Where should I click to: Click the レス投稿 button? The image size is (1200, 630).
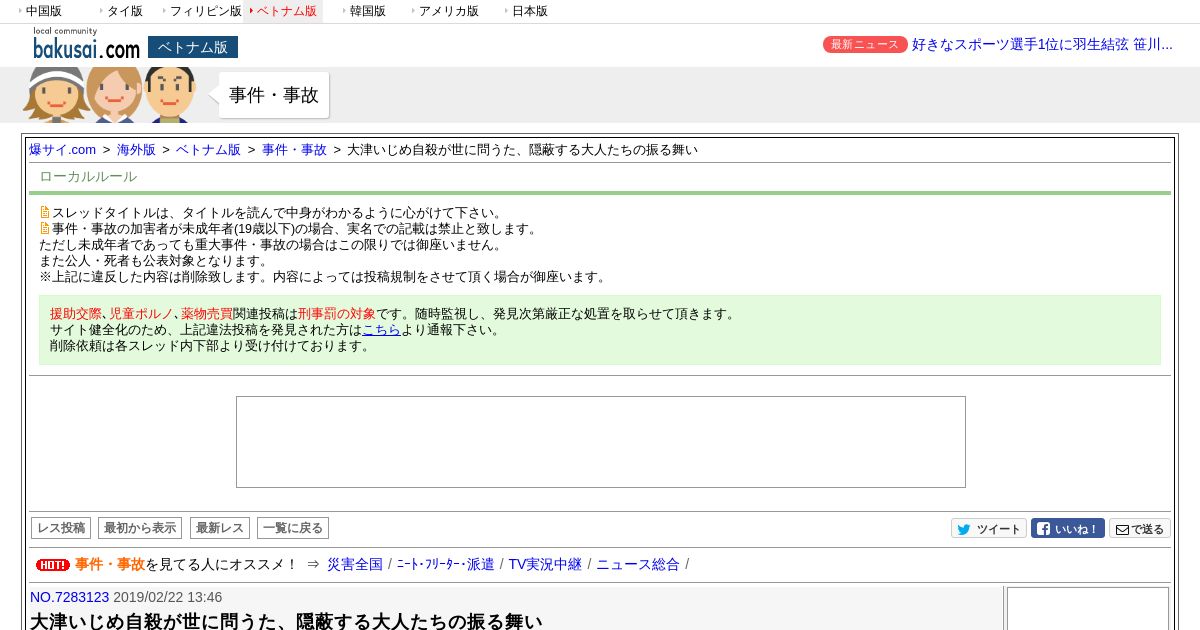pos(61,528)
